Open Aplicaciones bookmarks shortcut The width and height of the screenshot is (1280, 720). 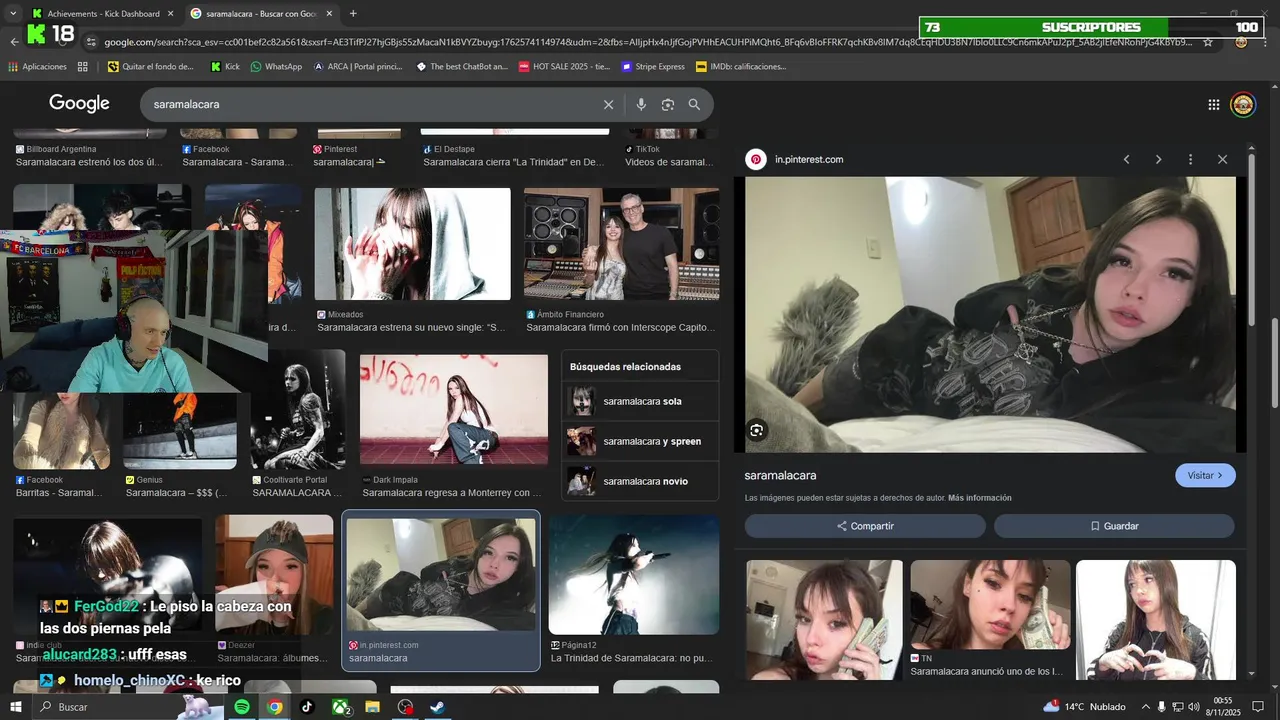tap(38, 67)
